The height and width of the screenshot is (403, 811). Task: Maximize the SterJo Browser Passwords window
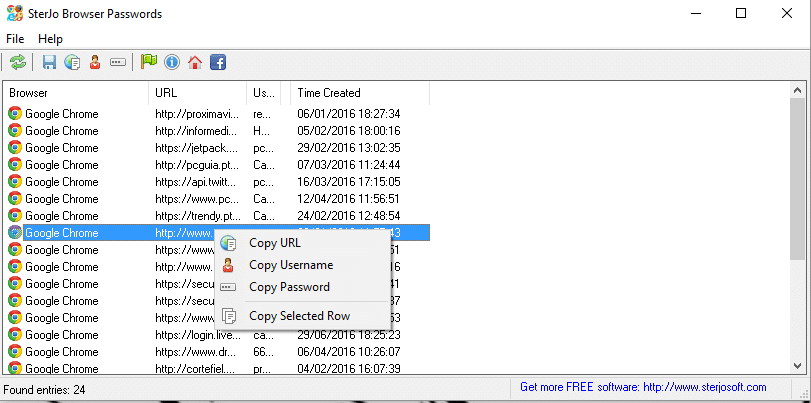coord(741,13)
